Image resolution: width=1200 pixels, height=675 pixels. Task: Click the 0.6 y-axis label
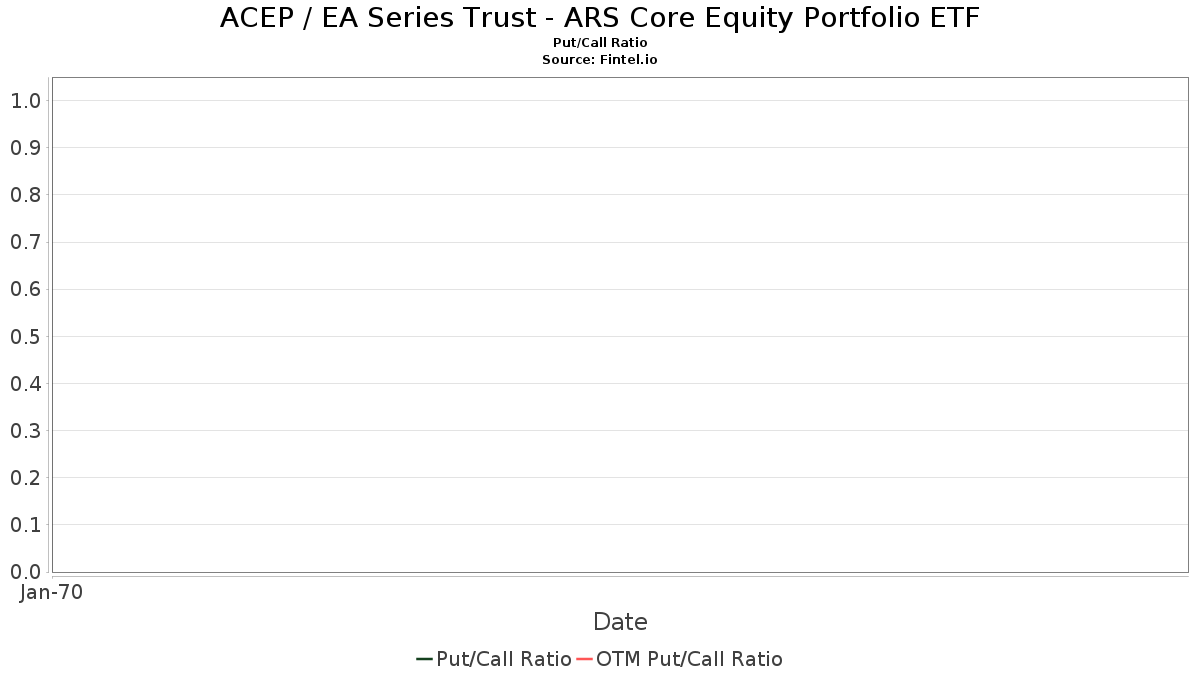pyautogui.click(x=25, y=289)
